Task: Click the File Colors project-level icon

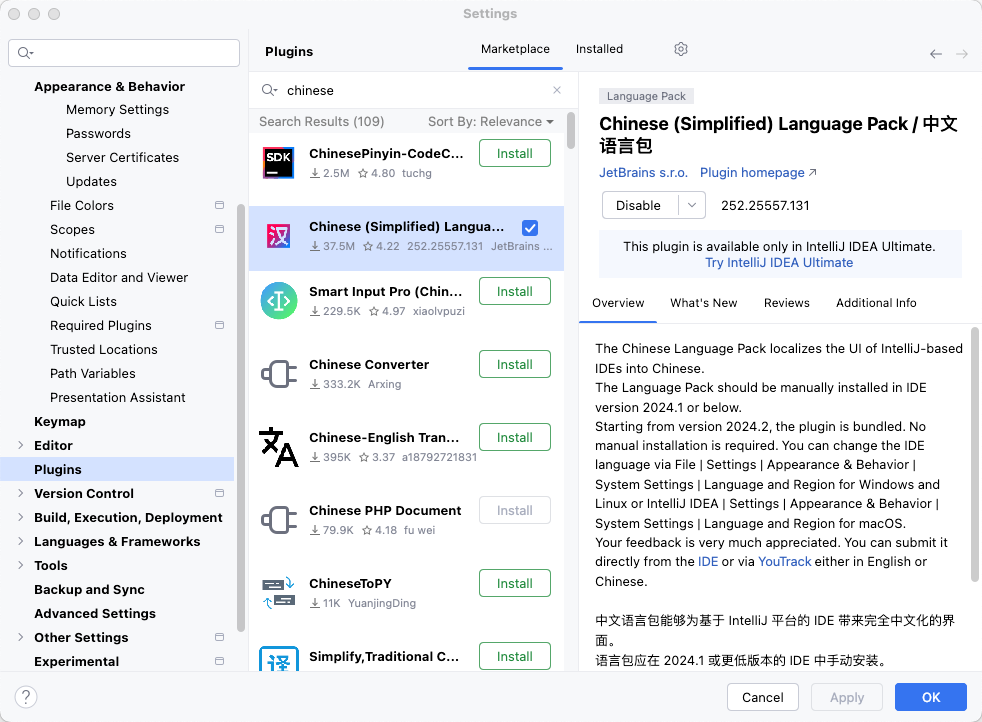Action: coord(219,205)
